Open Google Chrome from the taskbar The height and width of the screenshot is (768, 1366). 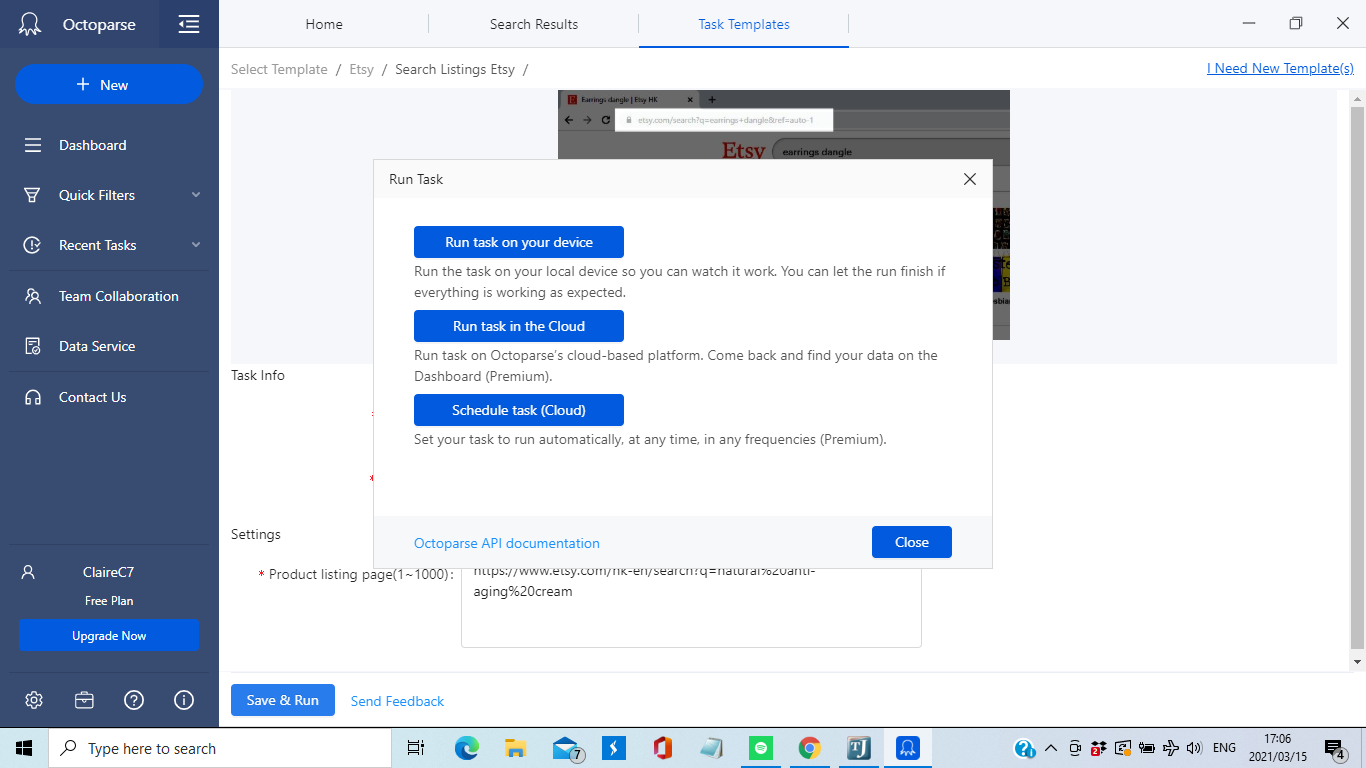[810, 748]
